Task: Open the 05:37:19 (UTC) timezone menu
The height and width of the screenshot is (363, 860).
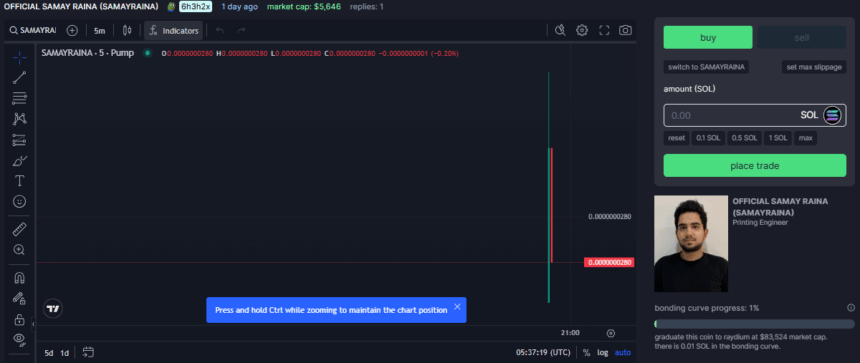Action: click(543, 353)
